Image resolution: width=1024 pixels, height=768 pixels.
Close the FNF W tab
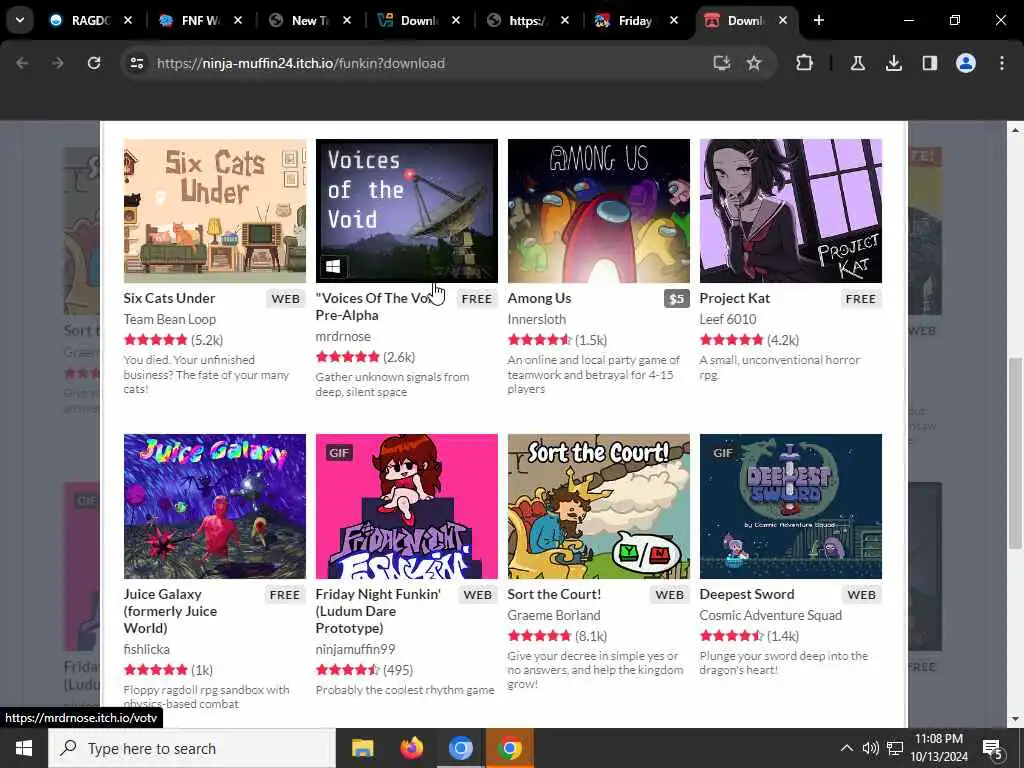[238, 20]
